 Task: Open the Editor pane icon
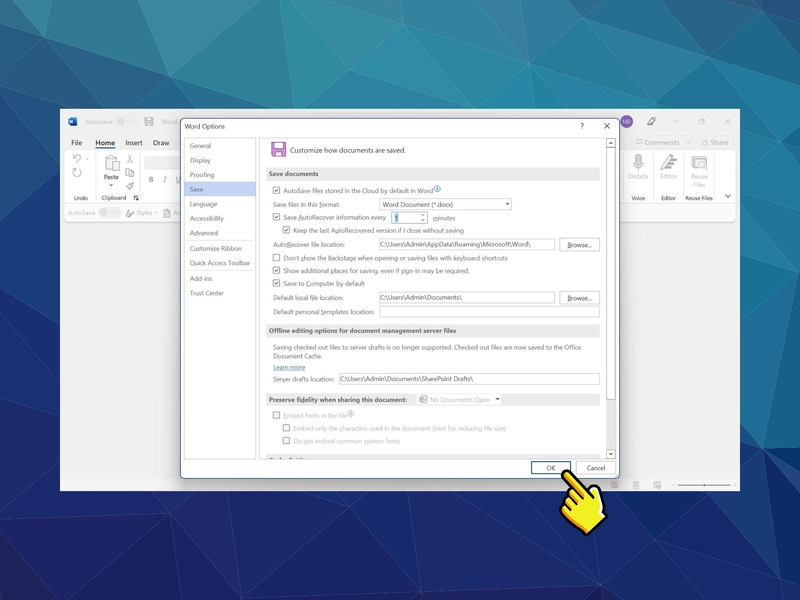pyautogui.click(x=668, y=163)
